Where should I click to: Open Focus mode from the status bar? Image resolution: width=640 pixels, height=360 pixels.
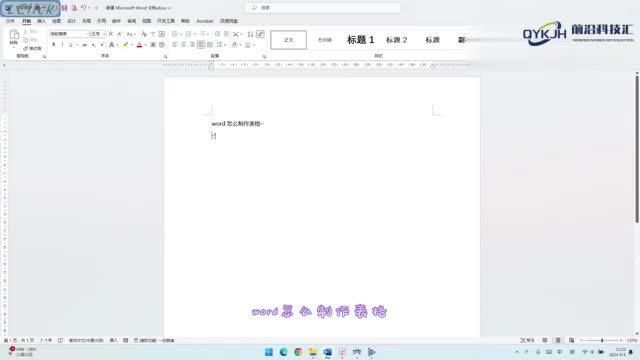(x=527, y=340)
